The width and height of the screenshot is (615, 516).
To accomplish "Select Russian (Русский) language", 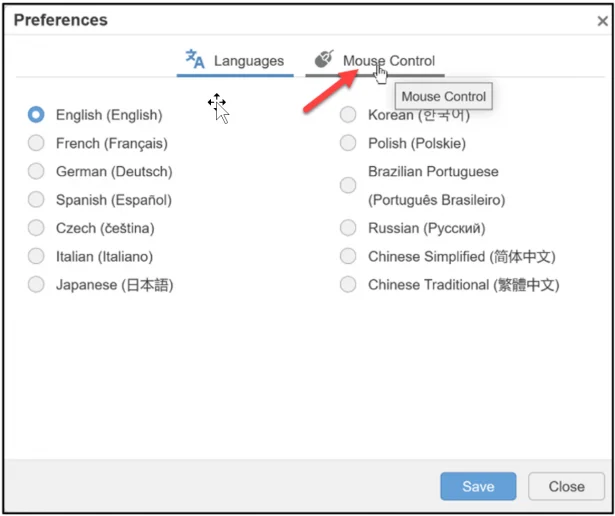I will click(x=348, y=228).
